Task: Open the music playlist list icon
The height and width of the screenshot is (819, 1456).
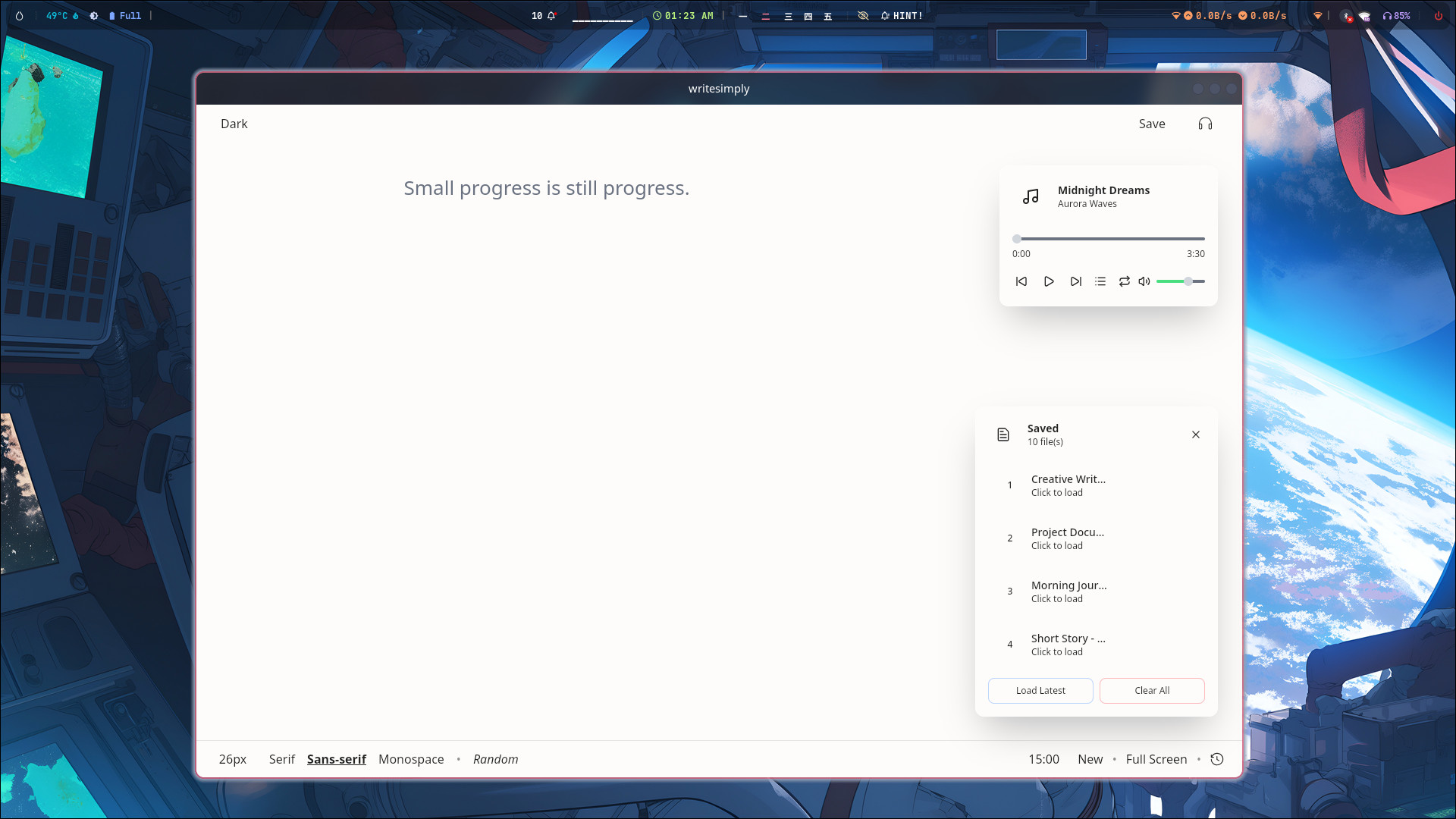Action: [1100, 281]
